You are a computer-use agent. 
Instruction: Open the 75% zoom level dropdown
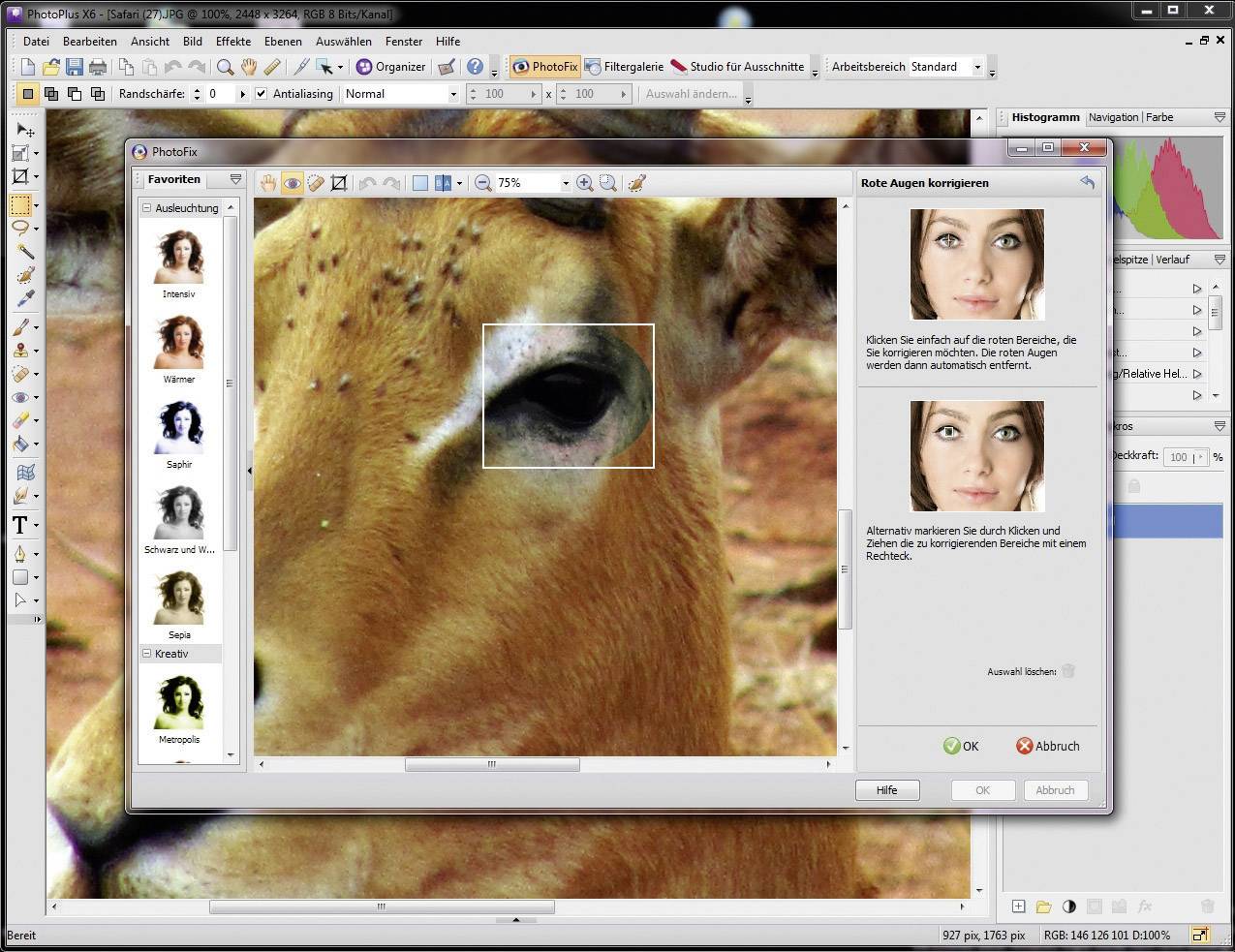566,183
